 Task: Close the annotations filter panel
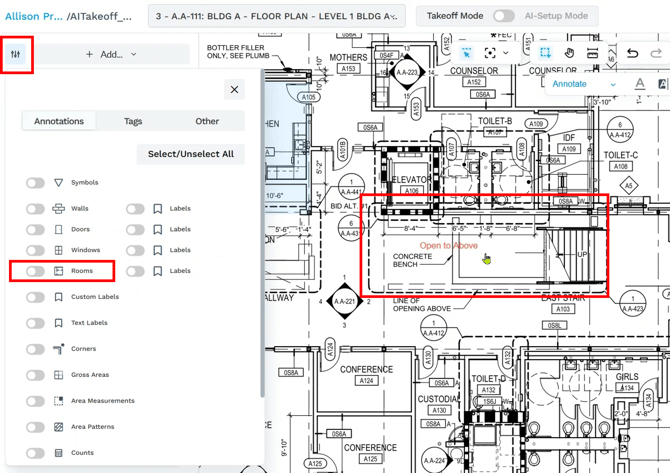tap(234, 89)
